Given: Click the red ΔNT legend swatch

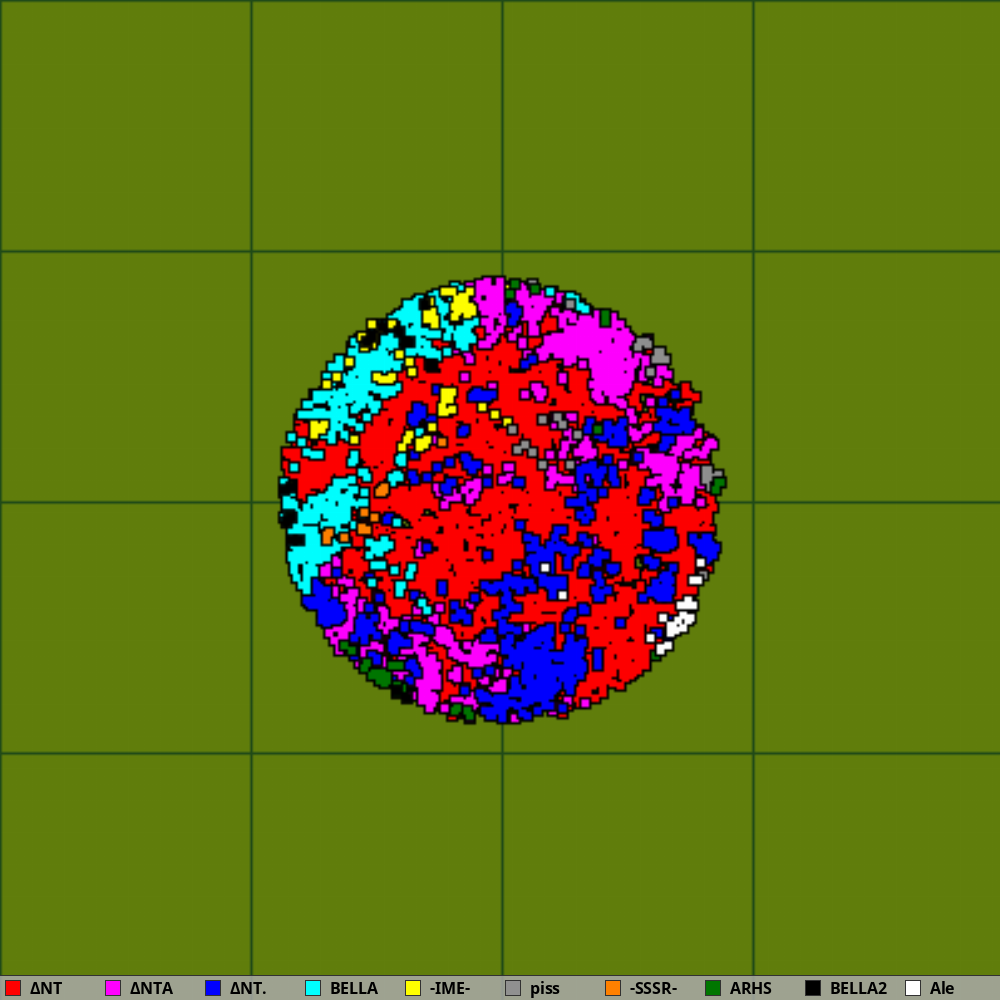Looking at the screenshot, I should click(13, 988).
